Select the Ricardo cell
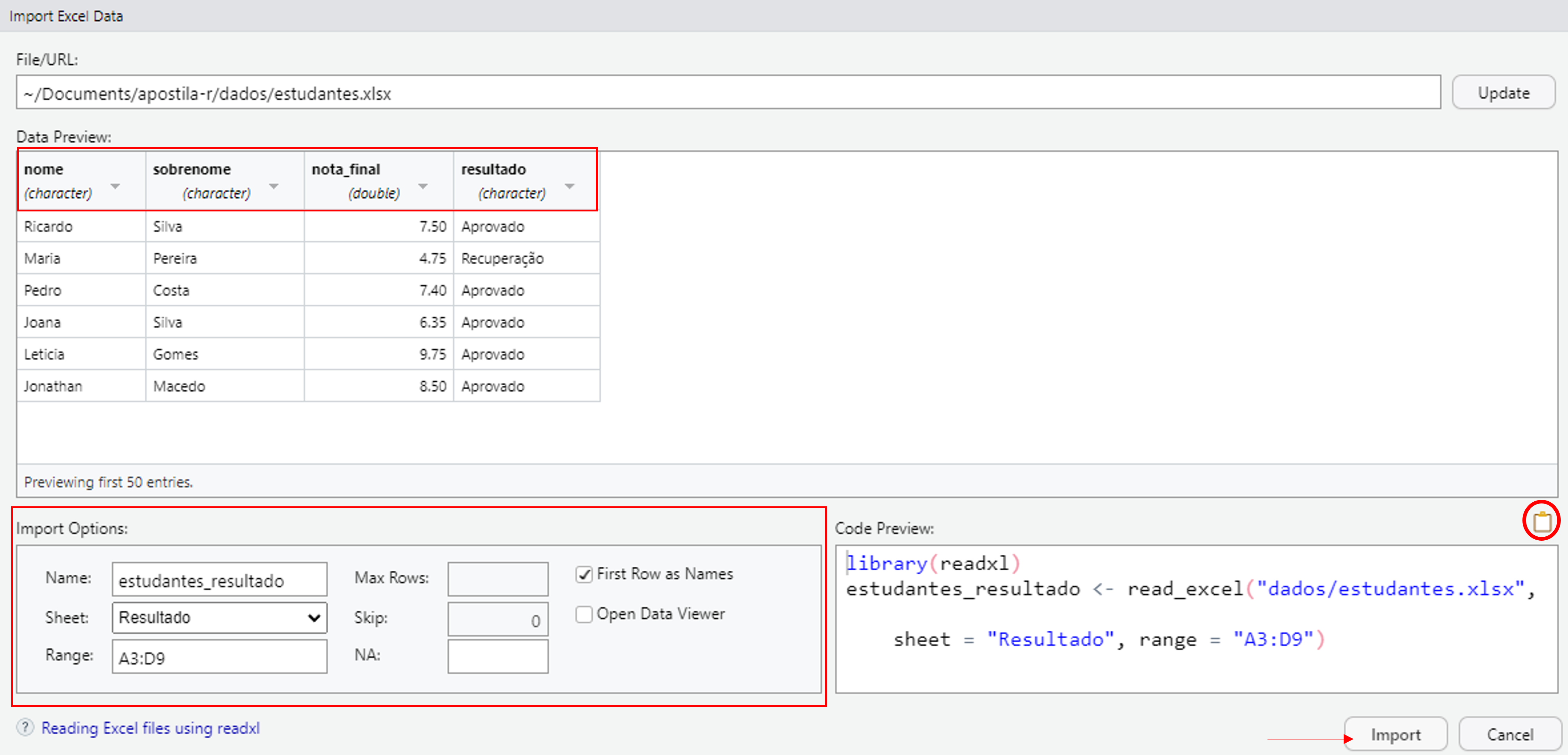 tap(82, 226)
